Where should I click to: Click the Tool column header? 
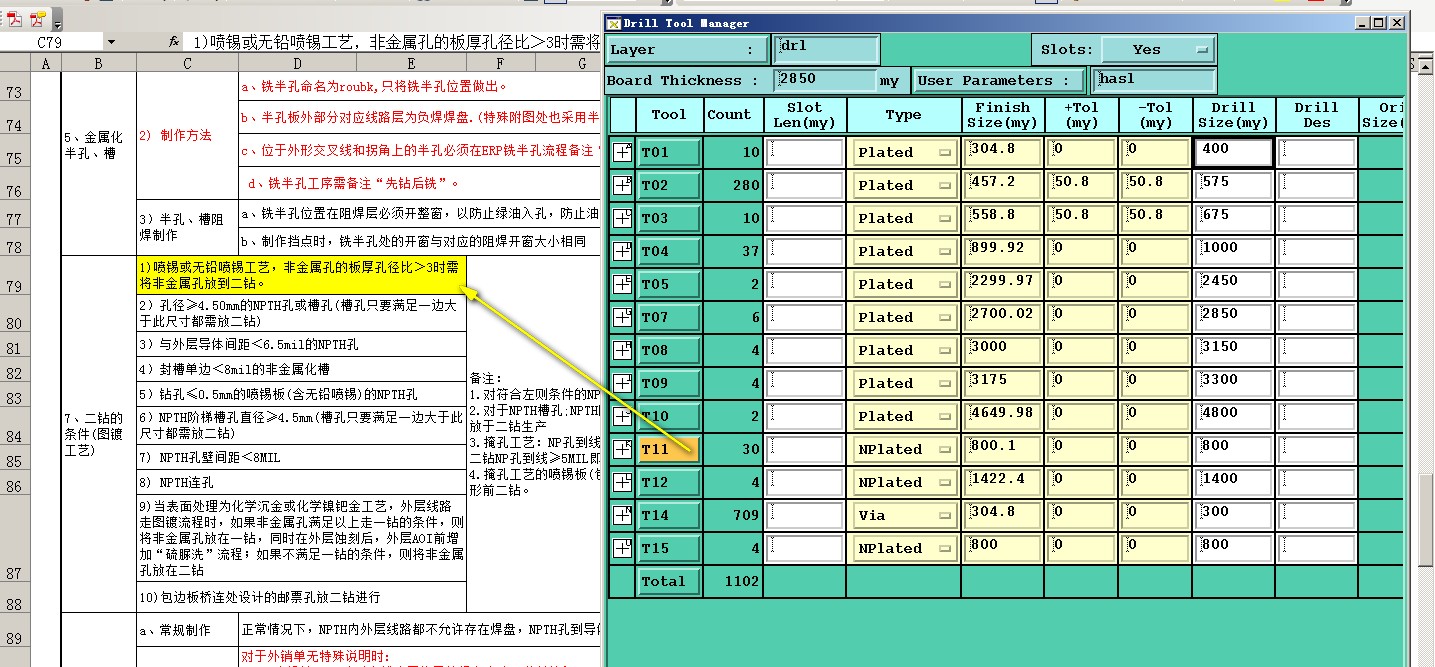point(669,114)
